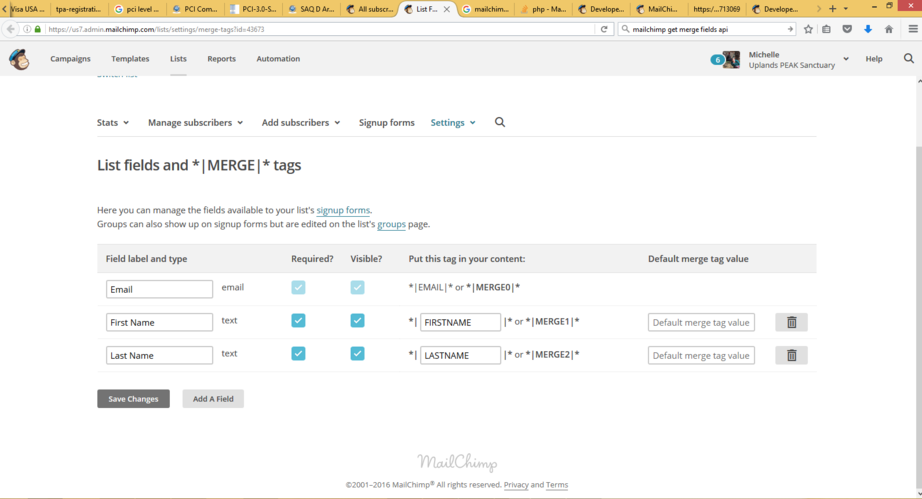Image resolution: width=922 pixels, height=499 pixels.
Task: Go to Lists in the top navigation
Action: pos(178,59)
